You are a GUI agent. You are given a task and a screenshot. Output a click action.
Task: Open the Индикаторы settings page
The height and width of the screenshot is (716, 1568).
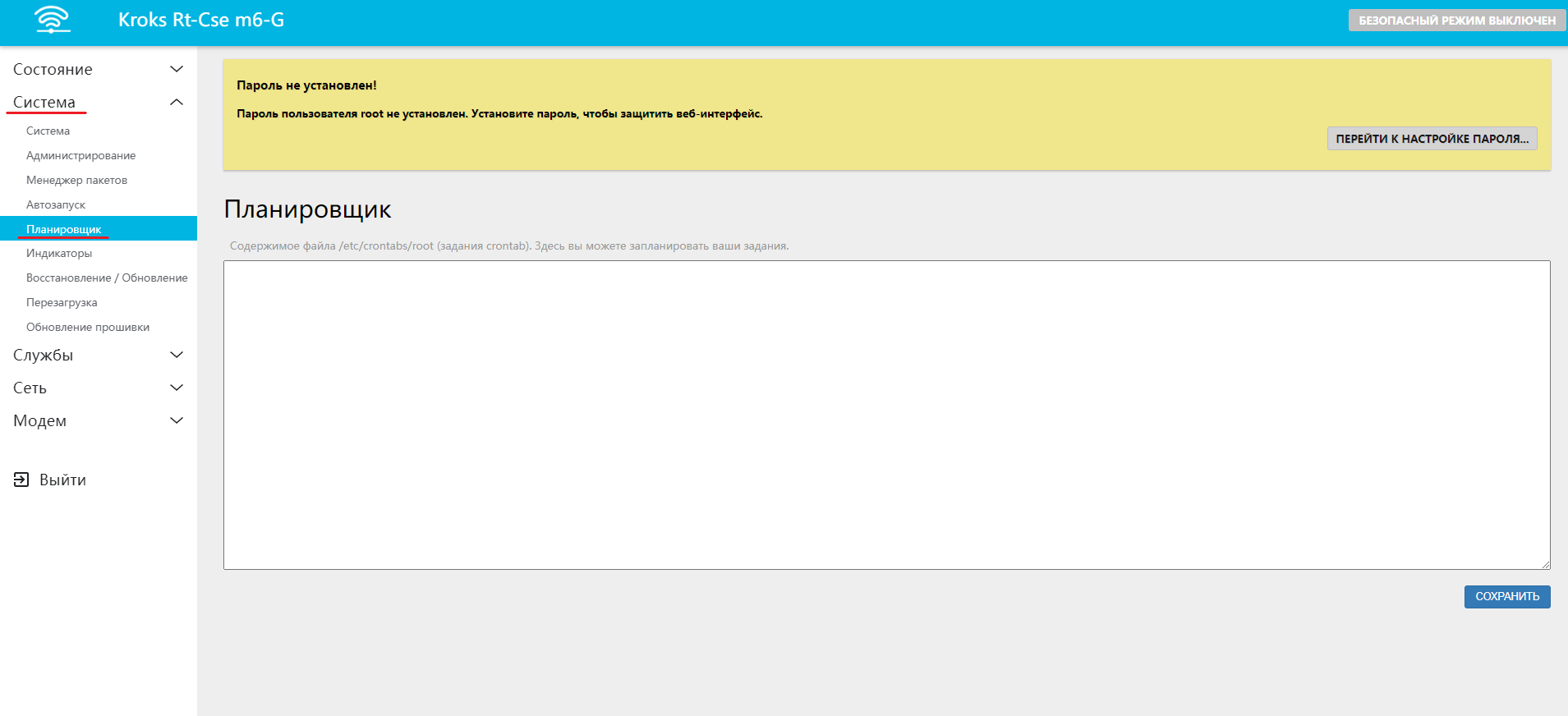[59, 253]
